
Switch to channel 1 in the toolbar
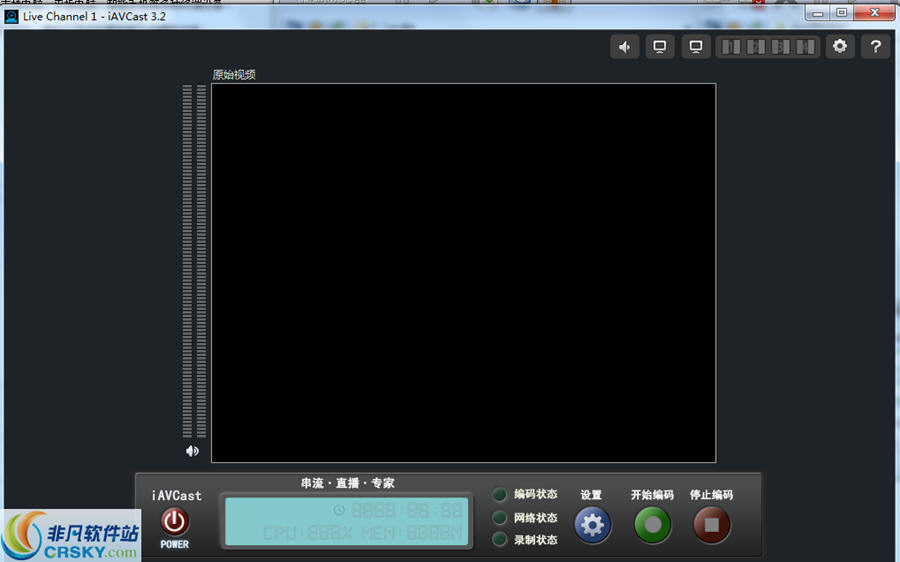pos(731,46)
